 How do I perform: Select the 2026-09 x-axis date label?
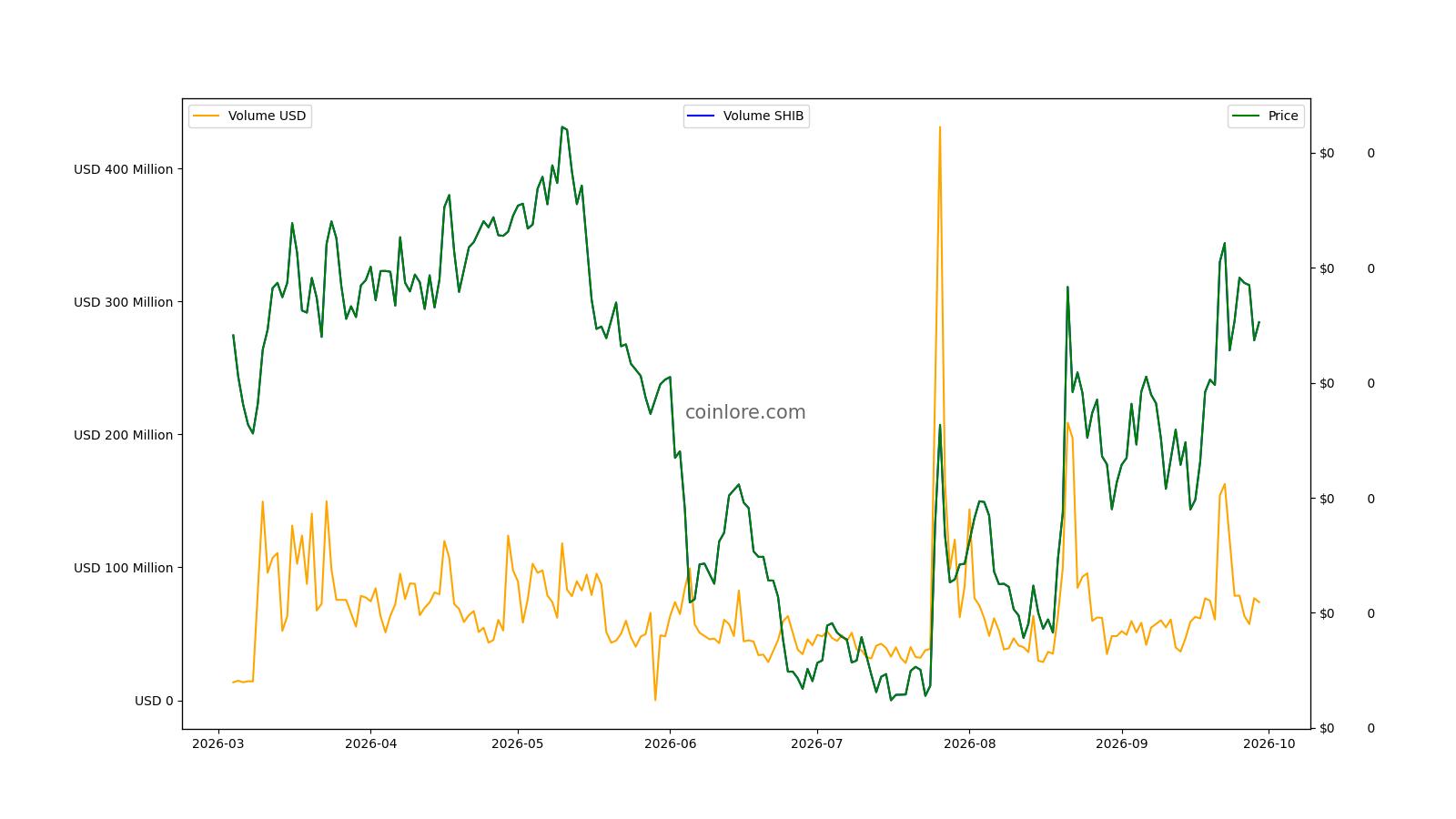pyautogui.click(x=1122, y=743)
